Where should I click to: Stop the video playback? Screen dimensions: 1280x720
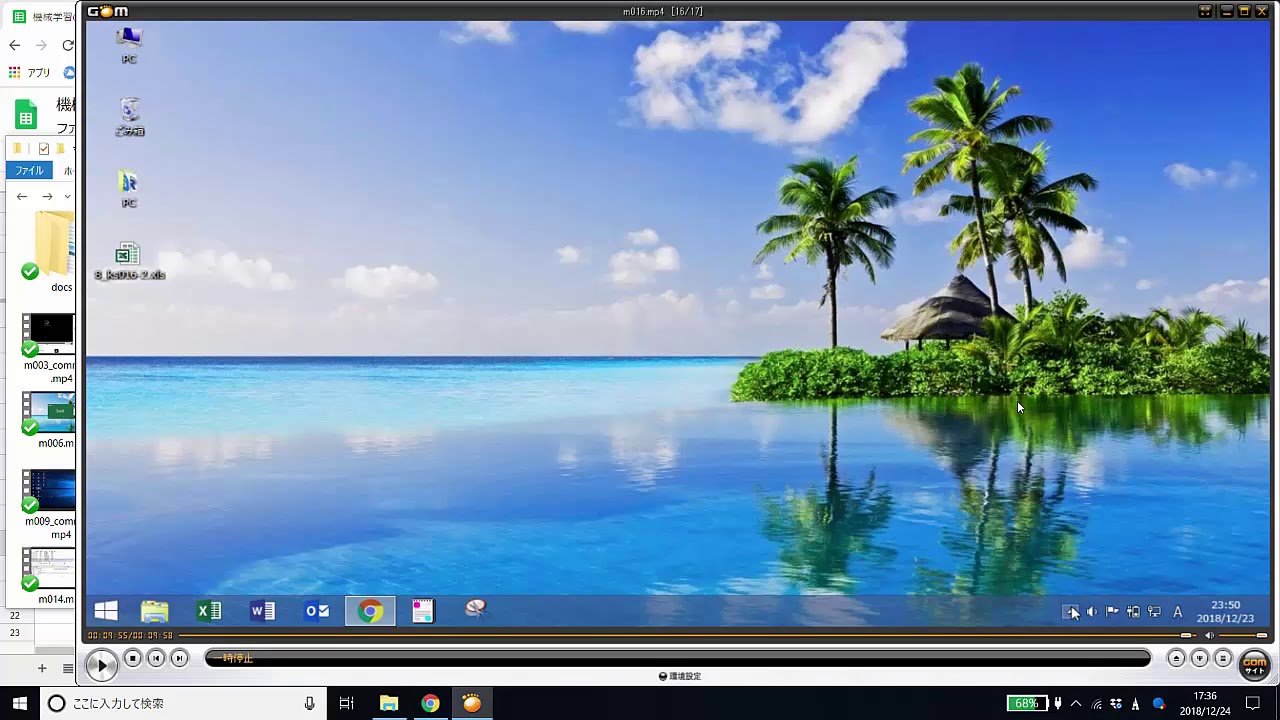coord(133,658)
